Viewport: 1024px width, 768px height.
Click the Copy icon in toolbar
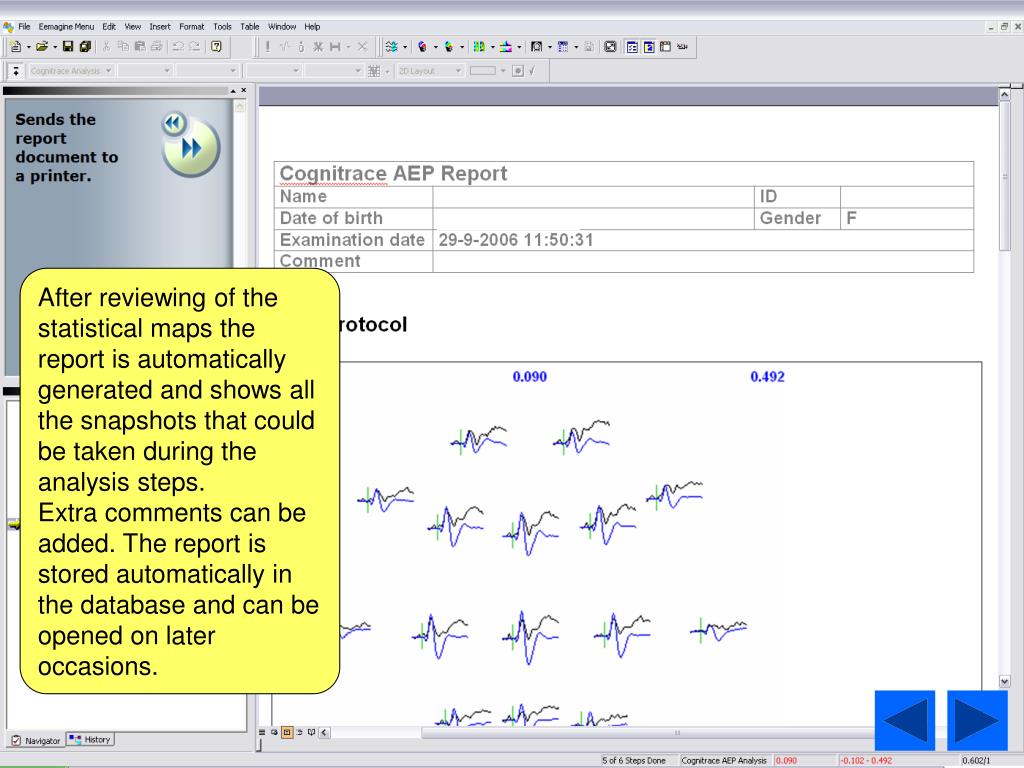coord(123,46)
